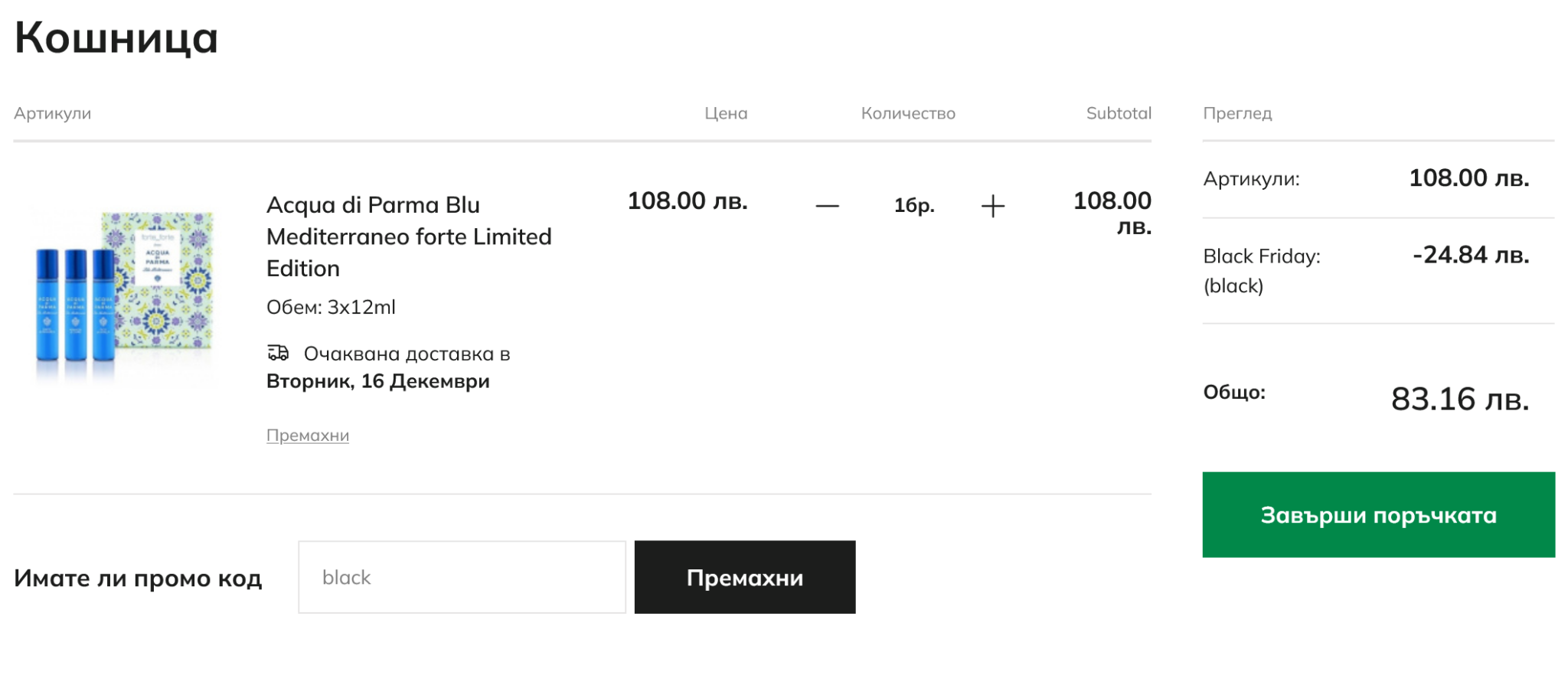
Task: Click the Subtotal column header
Action: [1118, 113]
